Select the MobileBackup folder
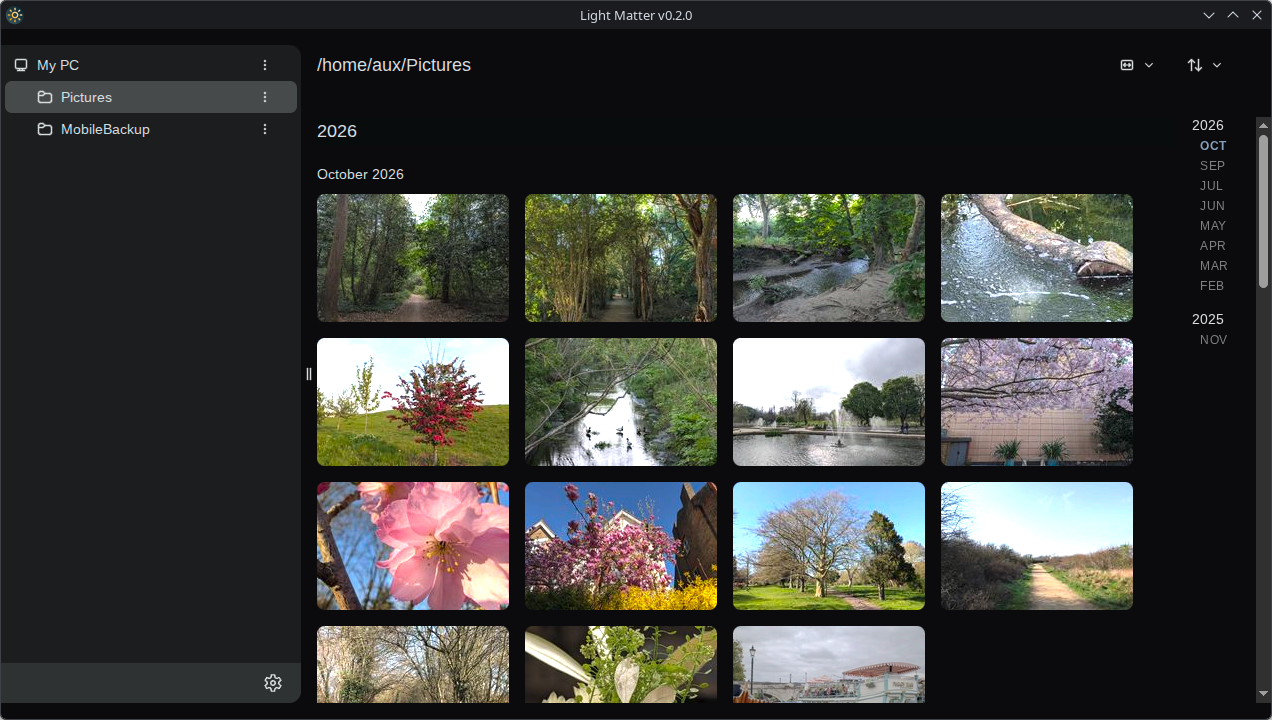 coord(151,129)
